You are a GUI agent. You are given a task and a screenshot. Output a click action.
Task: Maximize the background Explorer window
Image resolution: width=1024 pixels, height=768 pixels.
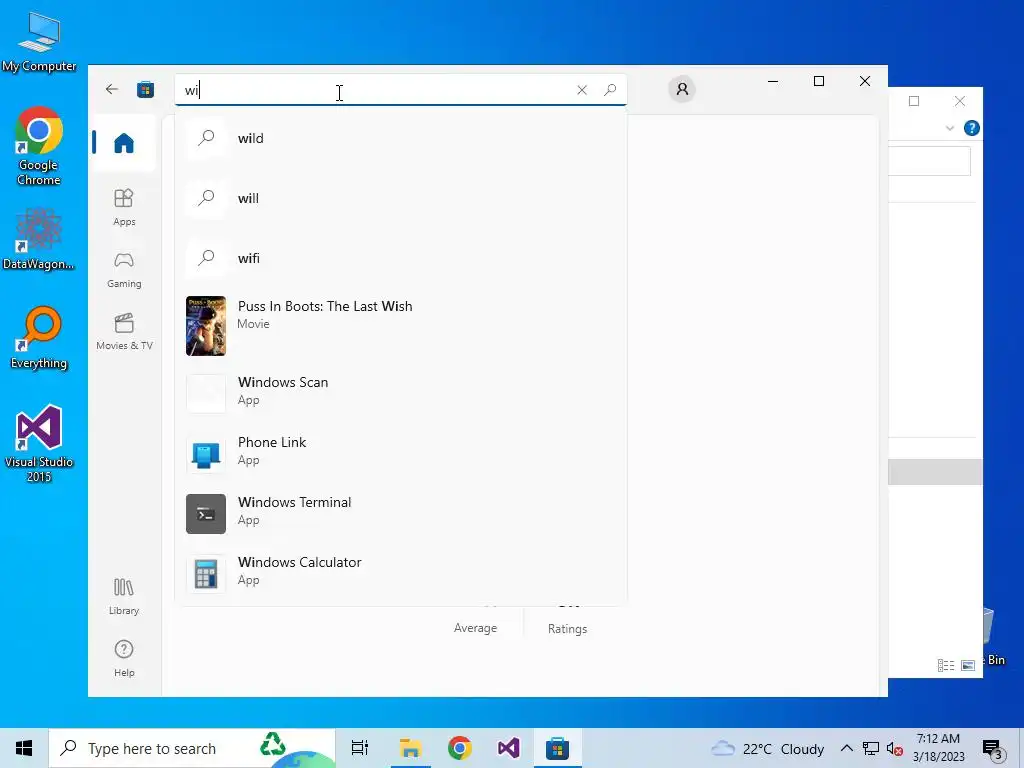point(914,101)
